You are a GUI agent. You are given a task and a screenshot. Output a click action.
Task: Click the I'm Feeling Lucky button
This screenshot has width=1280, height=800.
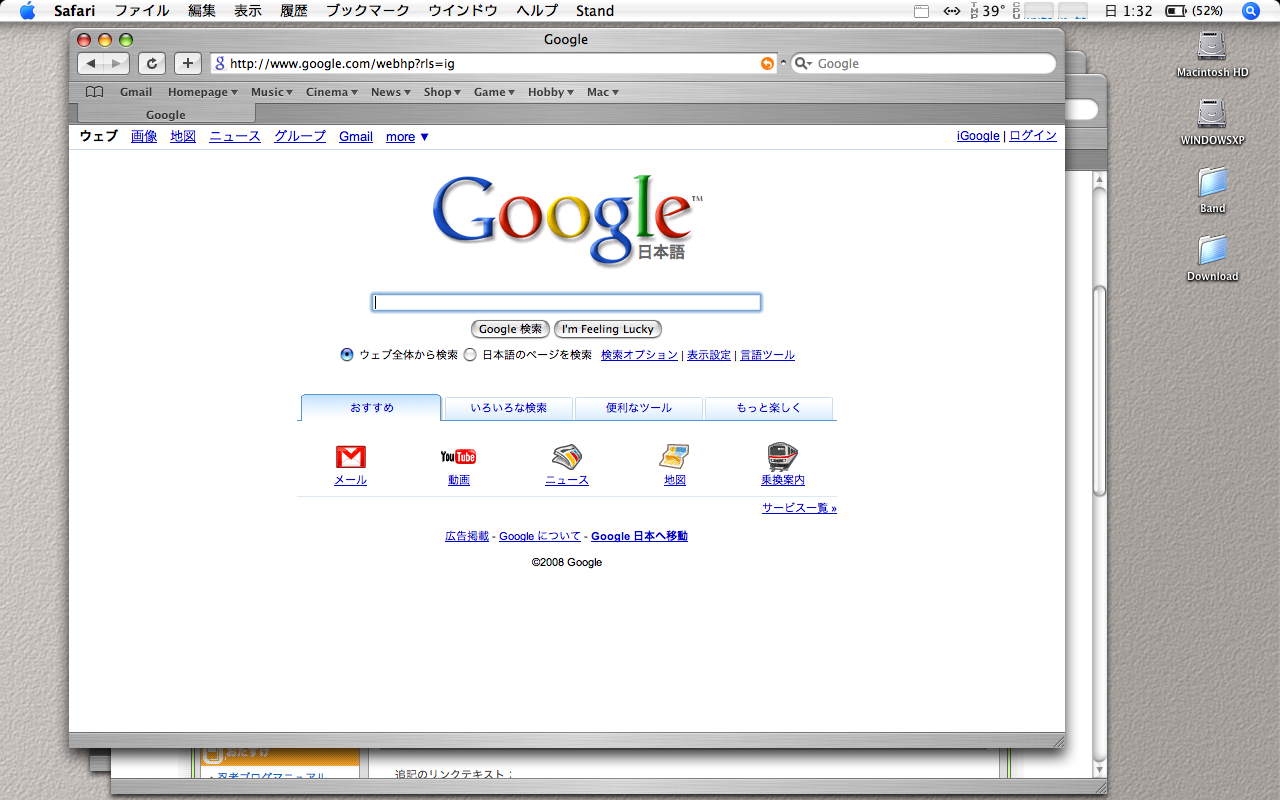click(608, 329)
